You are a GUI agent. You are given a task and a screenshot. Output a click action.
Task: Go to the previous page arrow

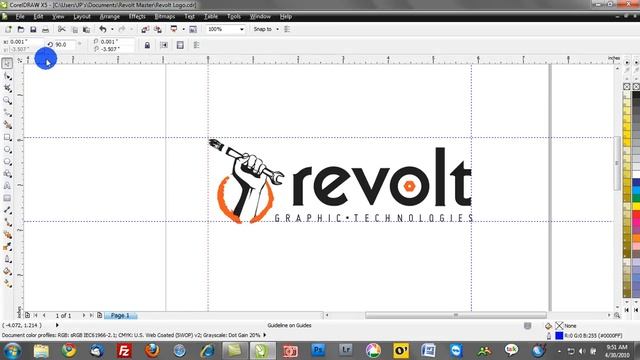[44, 316]
